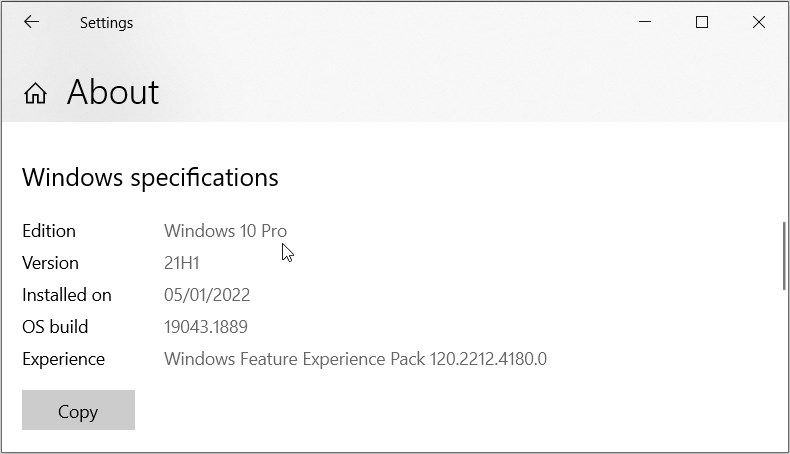790x454 pixels.
Task: Minimize the Settings window
Action: pos(645,22)
